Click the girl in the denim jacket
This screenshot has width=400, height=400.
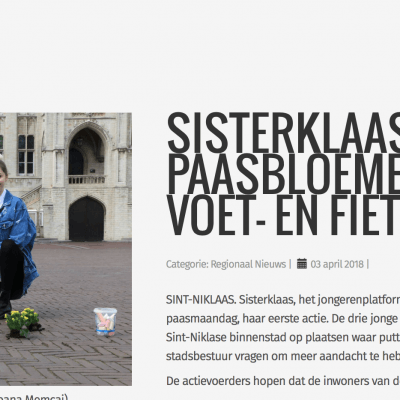[x=16, y=238]
